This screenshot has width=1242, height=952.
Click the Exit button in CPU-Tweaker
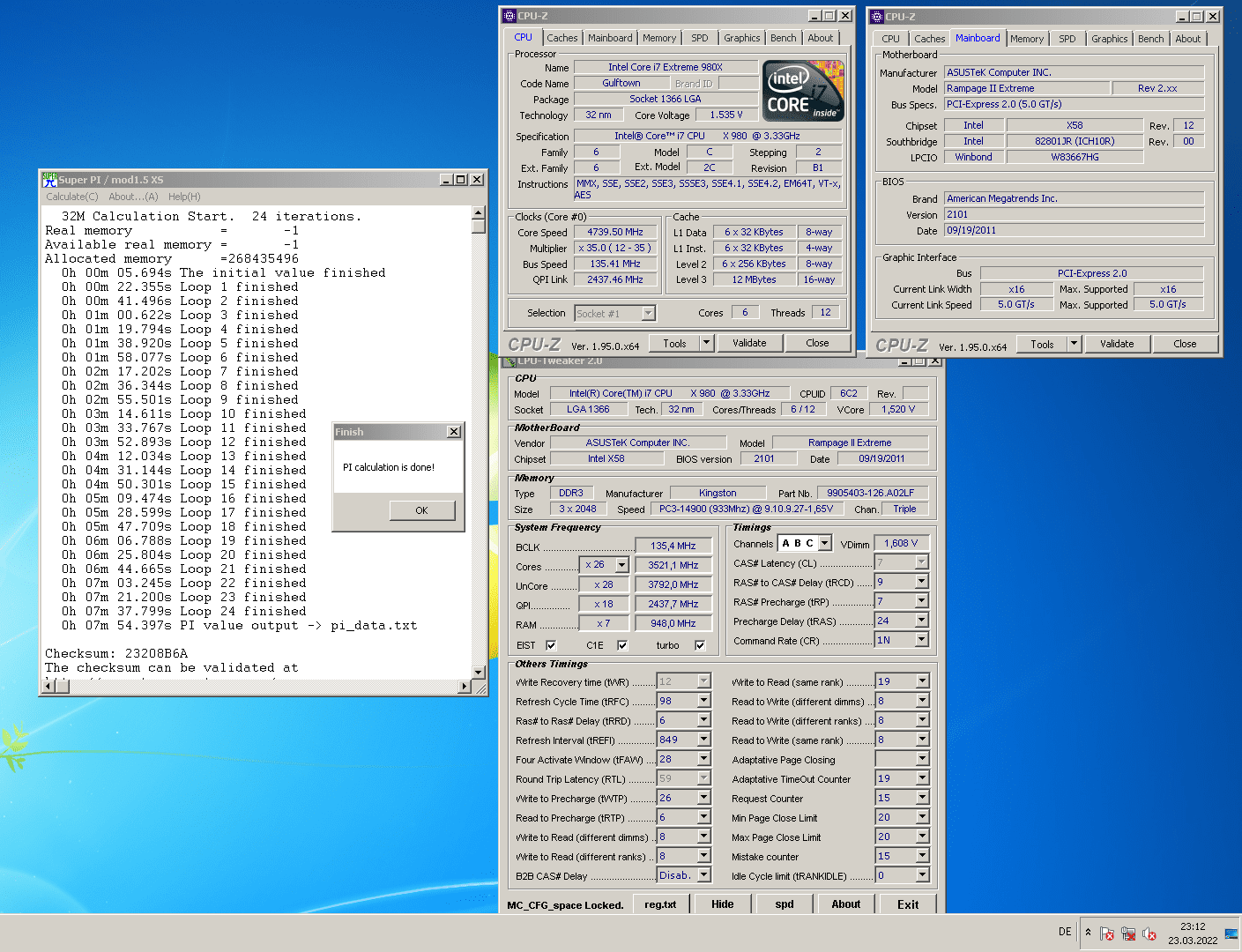pos(908,904)
